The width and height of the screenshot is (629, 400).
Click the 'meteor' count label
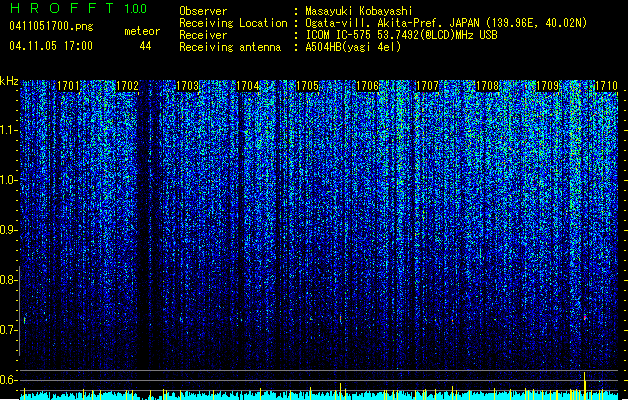[x=142, y=31]
